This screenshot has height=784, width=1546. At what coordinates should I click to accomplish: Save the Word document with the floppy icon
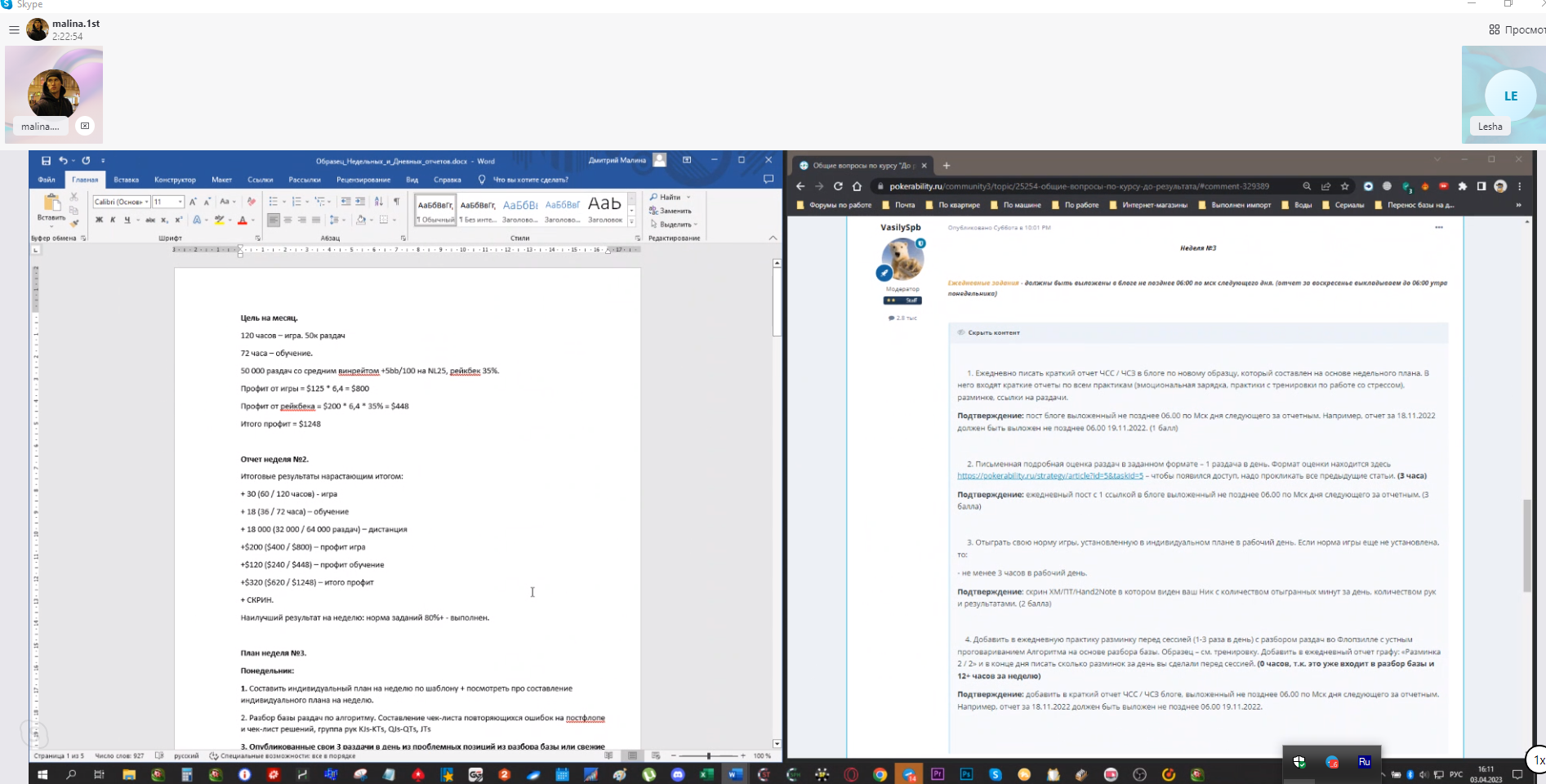pos(46,161)
